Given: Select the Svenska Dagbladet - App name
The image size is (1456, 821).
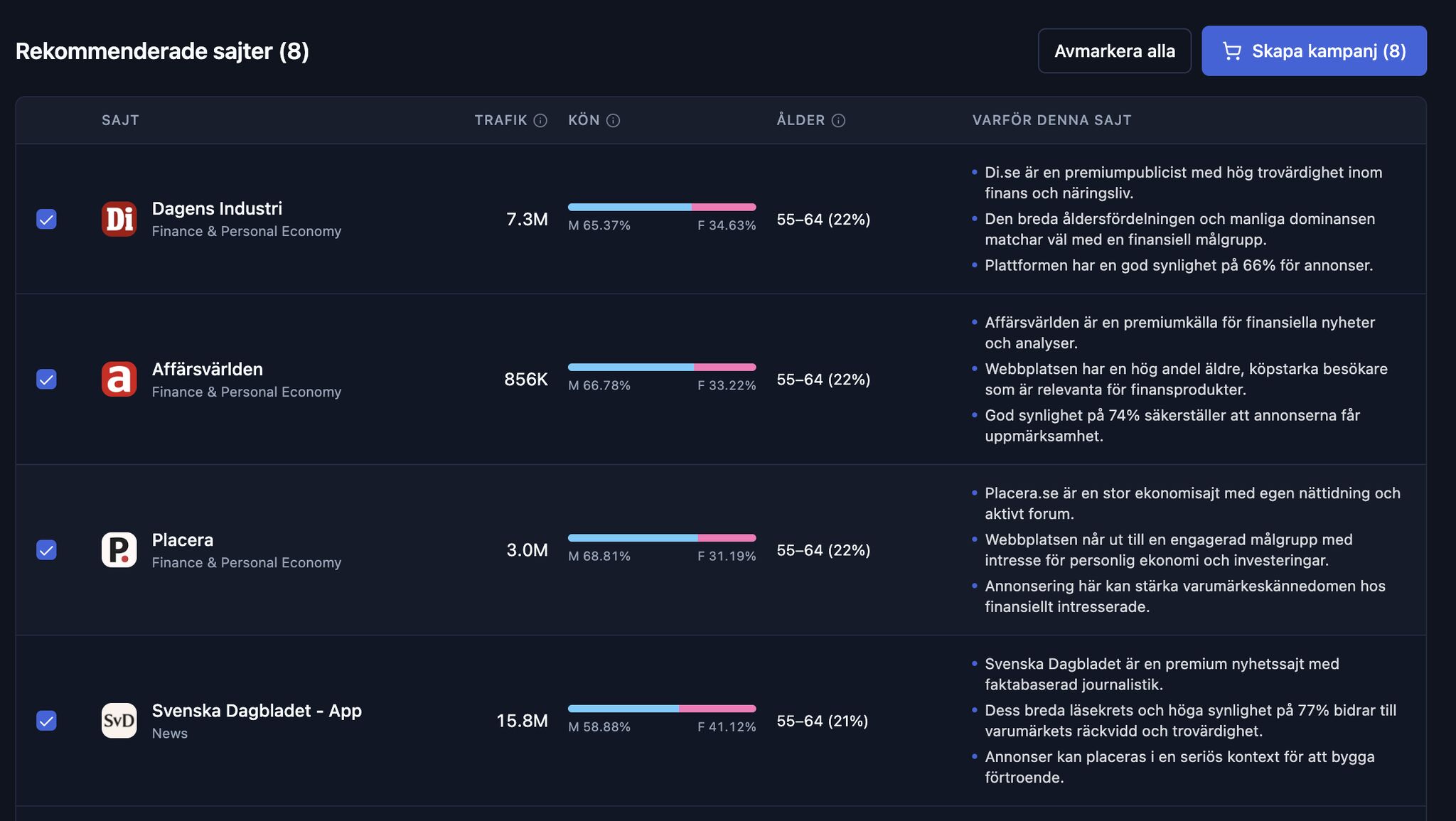Looking at the screenshot, I should click(x=257, y=711).
